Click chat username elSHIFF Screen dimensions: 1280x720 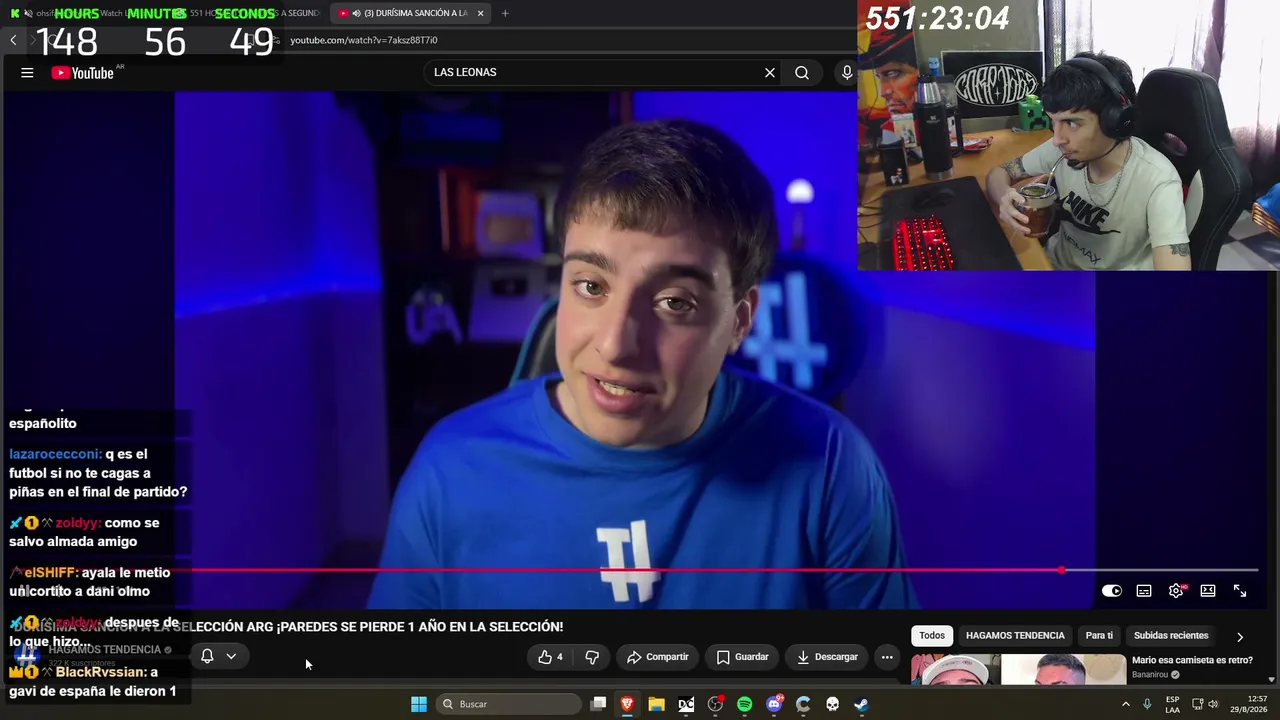click(50, 573)
